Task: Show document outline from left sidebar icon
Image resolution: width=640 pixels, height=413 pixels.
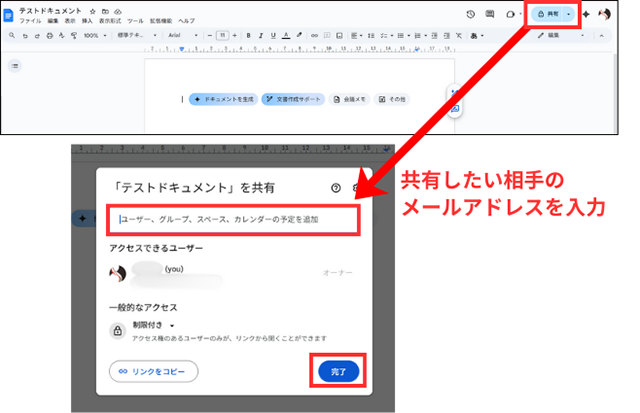Action: pos(16,66)
